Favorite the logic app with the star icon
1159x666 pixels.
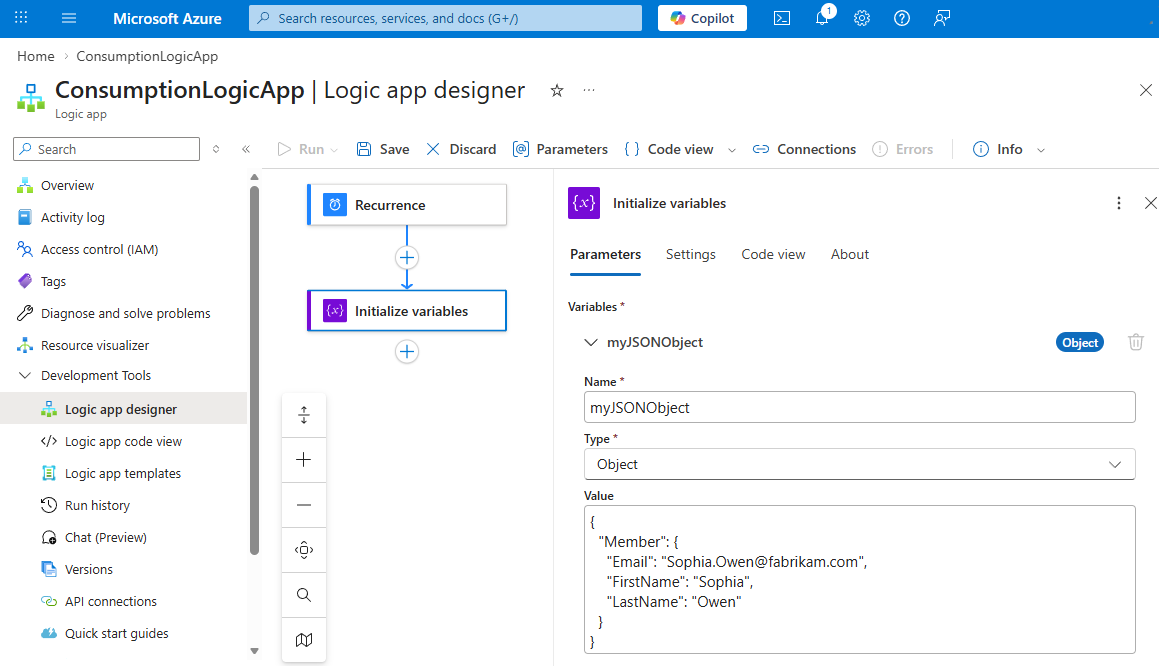point(557,90)
